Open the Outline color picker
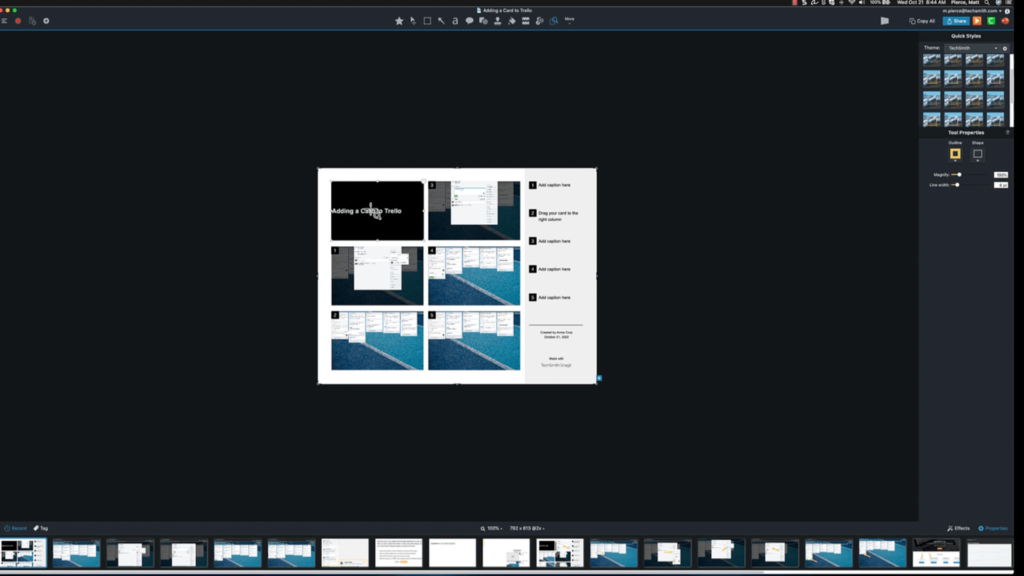 click(x=955, y=154)
